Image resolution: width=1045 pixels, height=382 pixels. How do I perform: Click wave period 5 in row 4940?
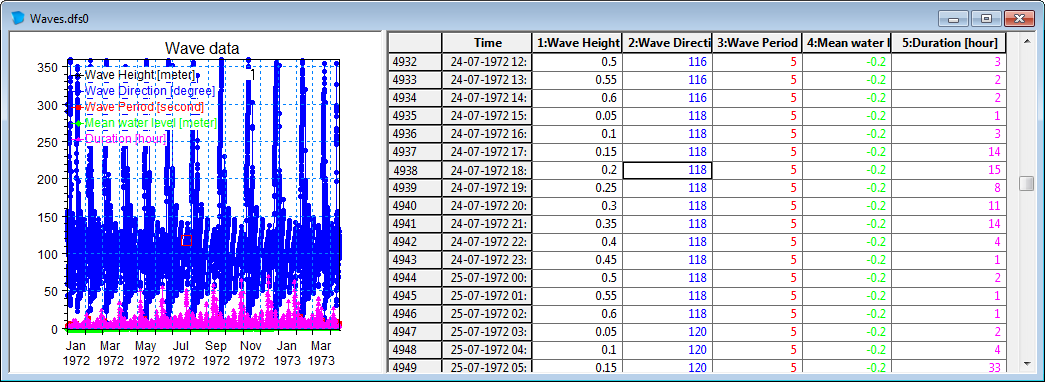pos(757,205)
